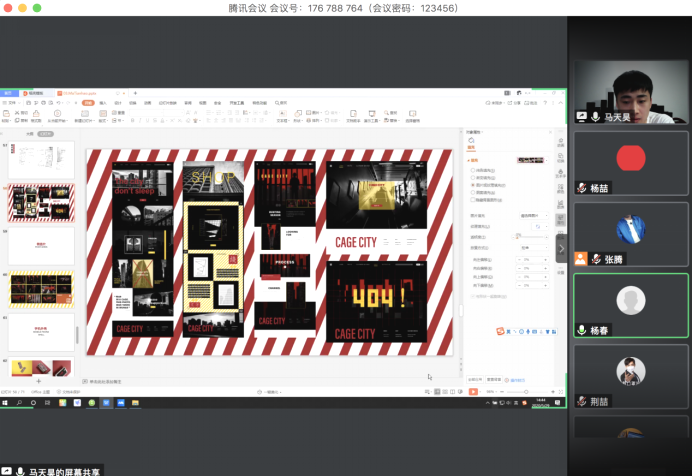This screenshot has width=692, height=476.
Task: Select the 纯色填充 solid fill radio button
Action: tap(472, 170)
